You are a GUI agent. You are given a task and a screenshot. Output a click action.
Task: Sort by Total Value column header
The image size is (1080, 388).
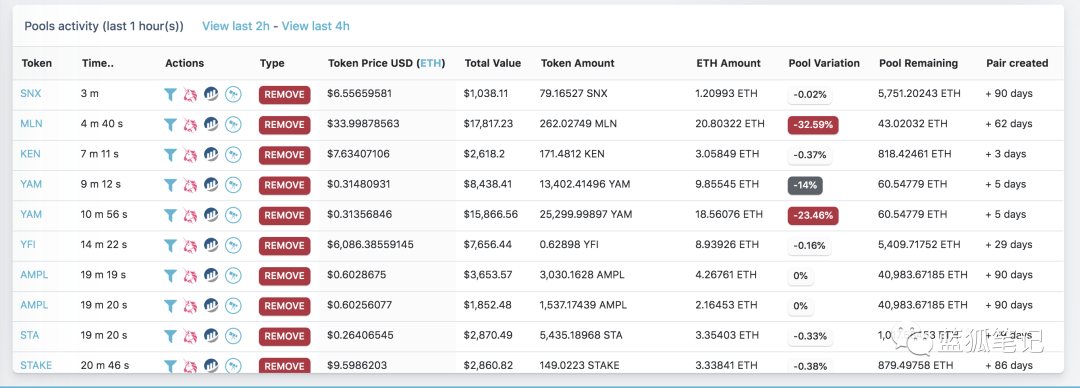click(x=492, y=63)
